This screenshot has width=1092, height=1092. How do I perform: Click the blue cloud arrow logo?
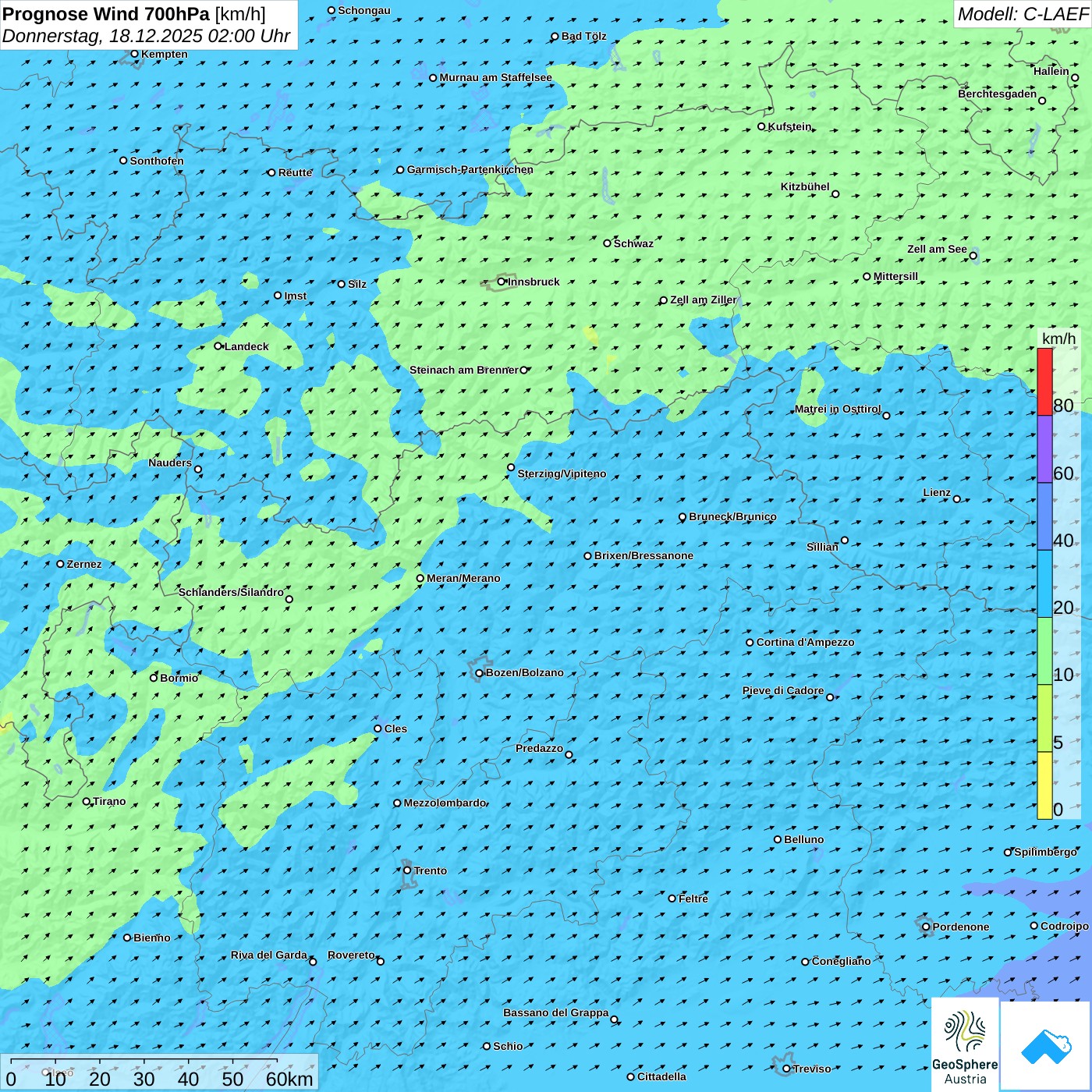tap(1045, 1045)
